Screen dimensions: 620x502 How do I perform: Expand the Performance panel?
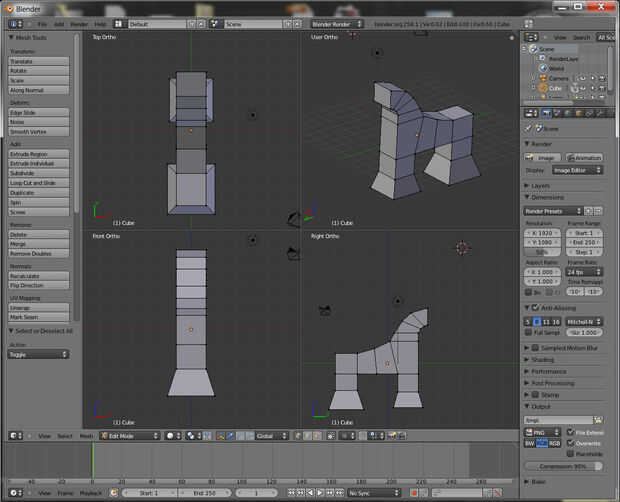[549, 371]
